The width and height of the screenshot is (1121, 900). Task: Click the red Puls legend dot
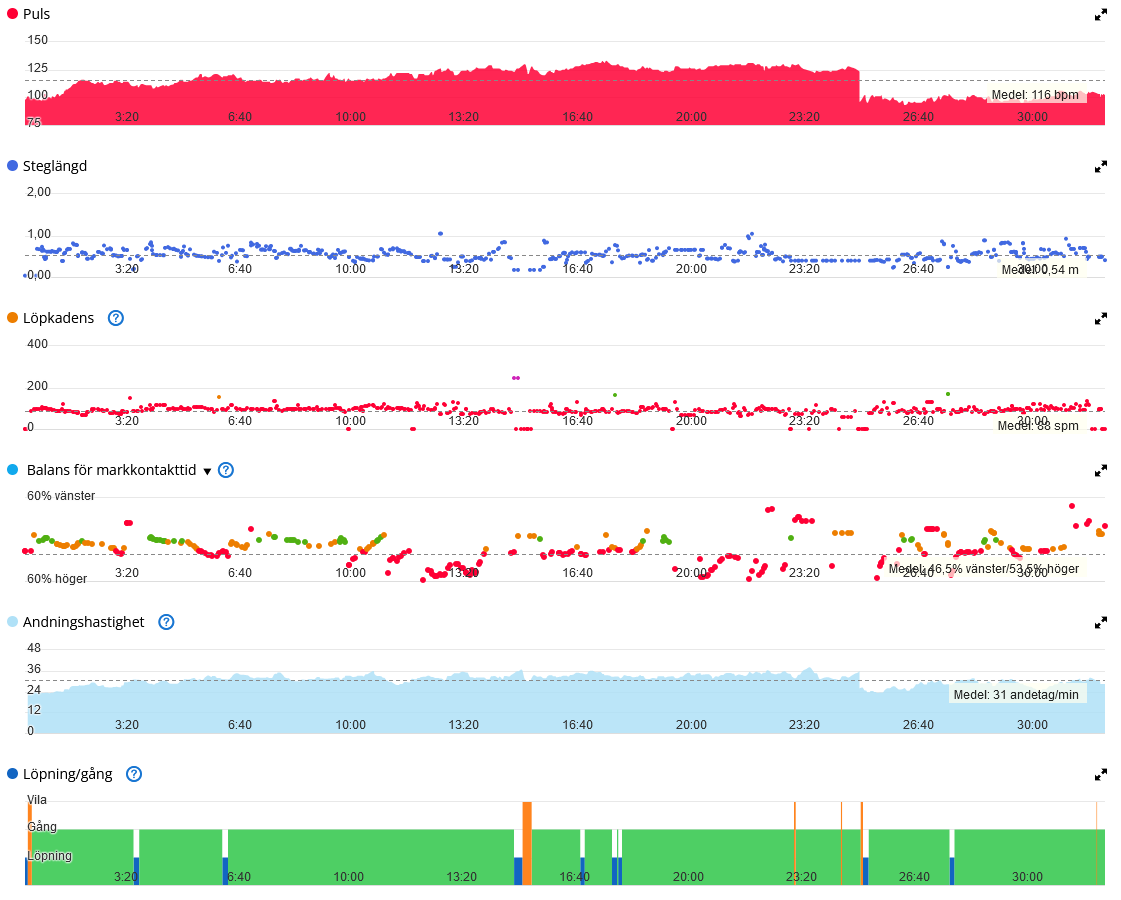(x=12, y=14)
